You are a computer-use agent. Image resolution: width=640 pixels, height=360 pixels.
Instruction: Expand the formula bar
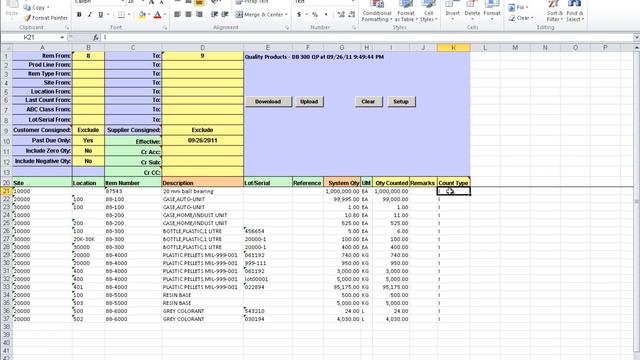[x=636, y=37]
